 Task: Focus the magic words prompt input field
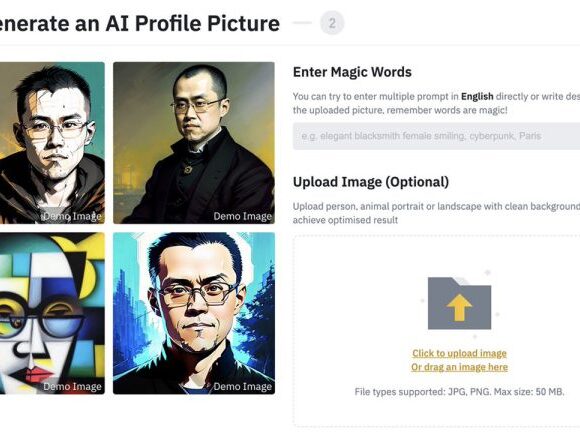pos(436,136)
